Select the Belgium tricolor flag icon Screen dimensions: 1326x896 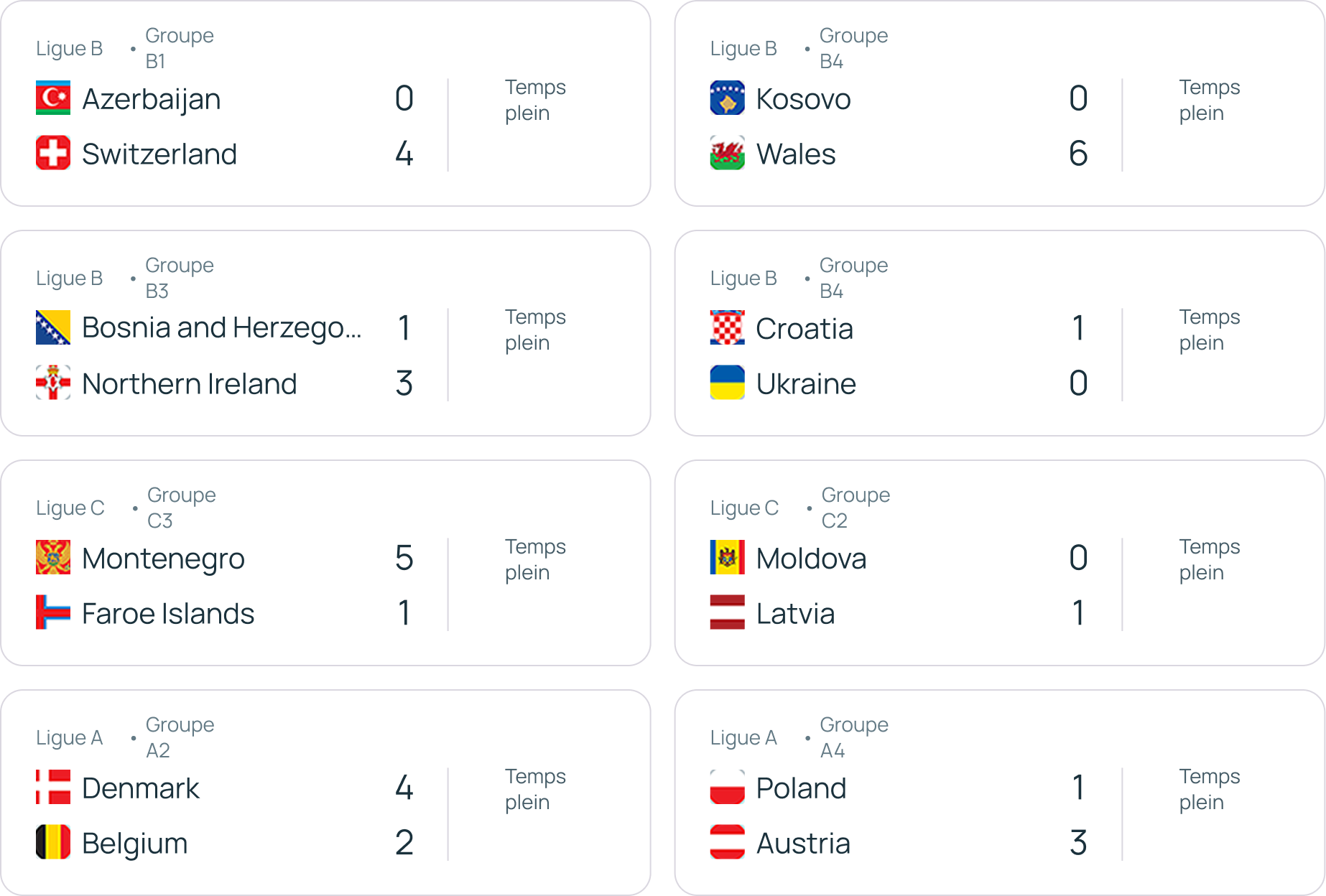point(53,842)
